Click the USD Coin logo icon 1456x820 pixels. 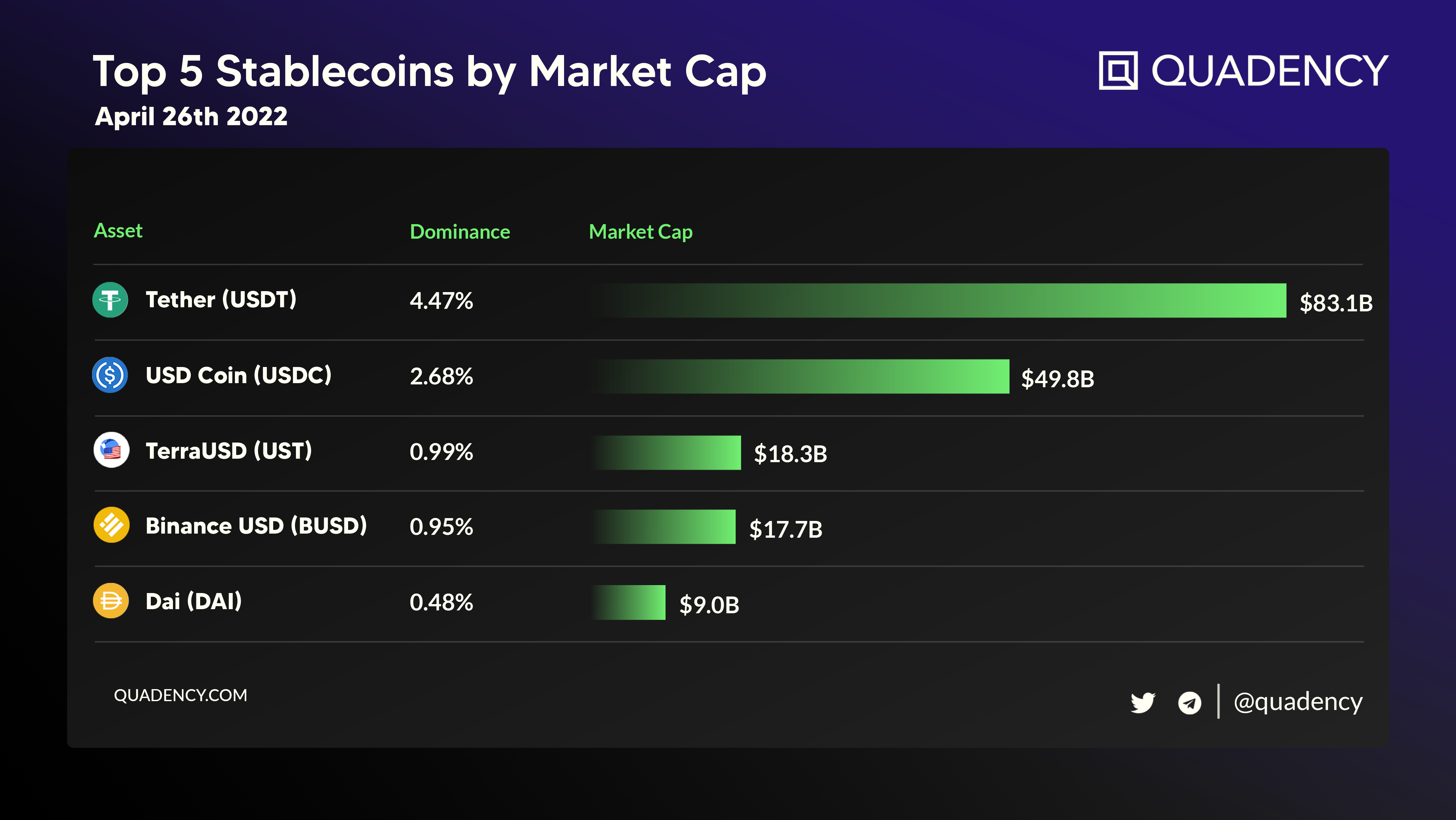110,375
